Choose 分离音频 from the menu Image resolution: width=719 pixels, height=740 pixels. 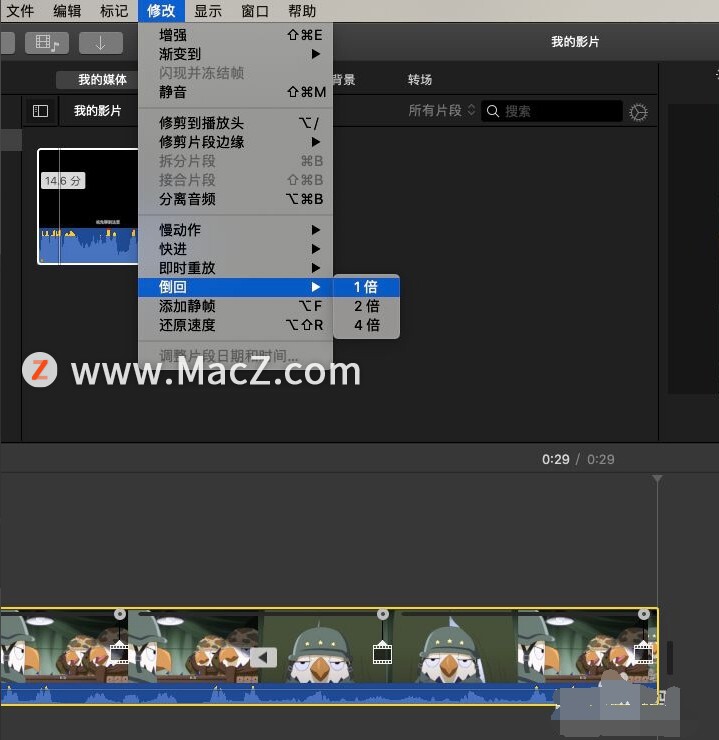239,199
